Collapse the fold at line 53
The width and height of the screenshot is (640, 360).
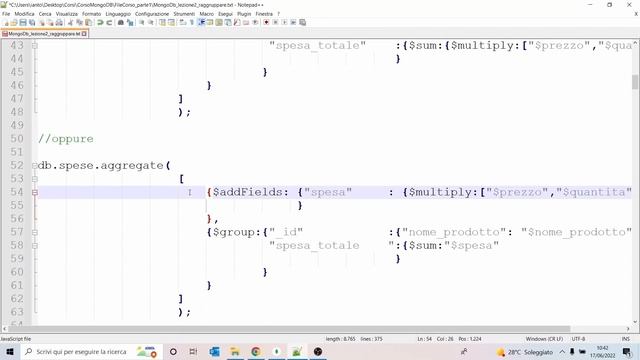tap(35, 179)
